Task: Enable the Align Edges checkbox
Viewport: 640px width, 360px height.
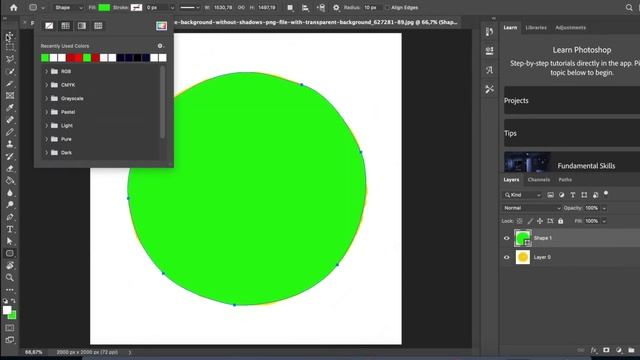Action: click(x=387, y=7)
